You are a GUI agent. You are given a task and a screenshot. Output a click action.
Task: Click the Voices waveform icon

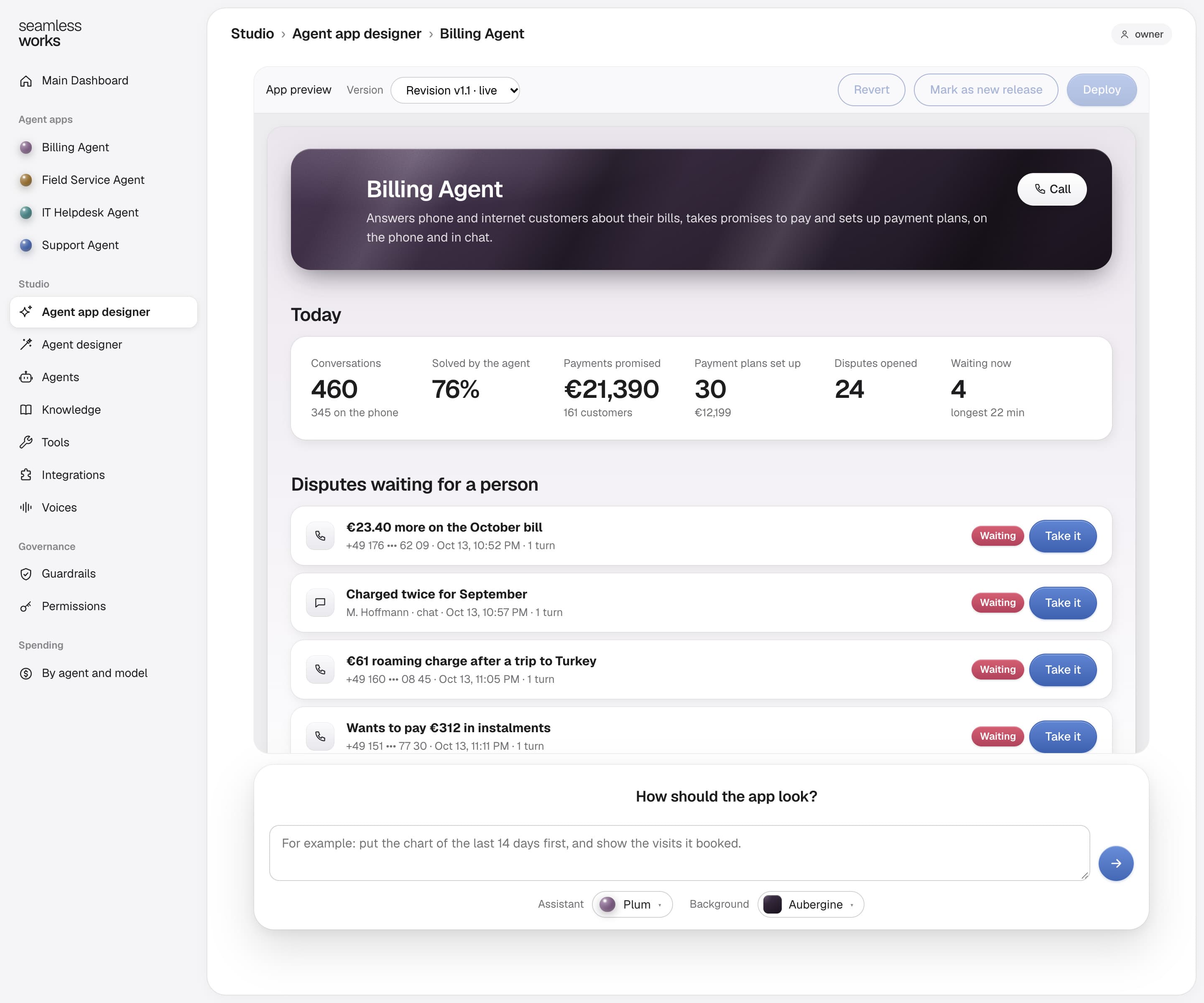pyautogui.click(x=26, y=507)
